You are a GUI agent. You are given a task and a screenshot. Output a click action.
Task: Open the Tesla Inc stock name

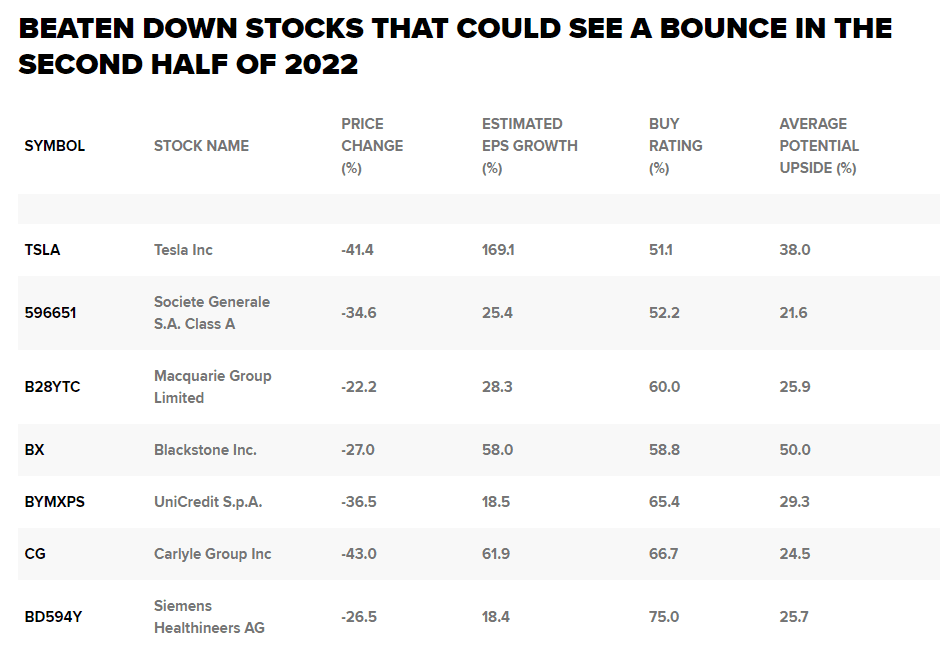click(x=183, y=250)
